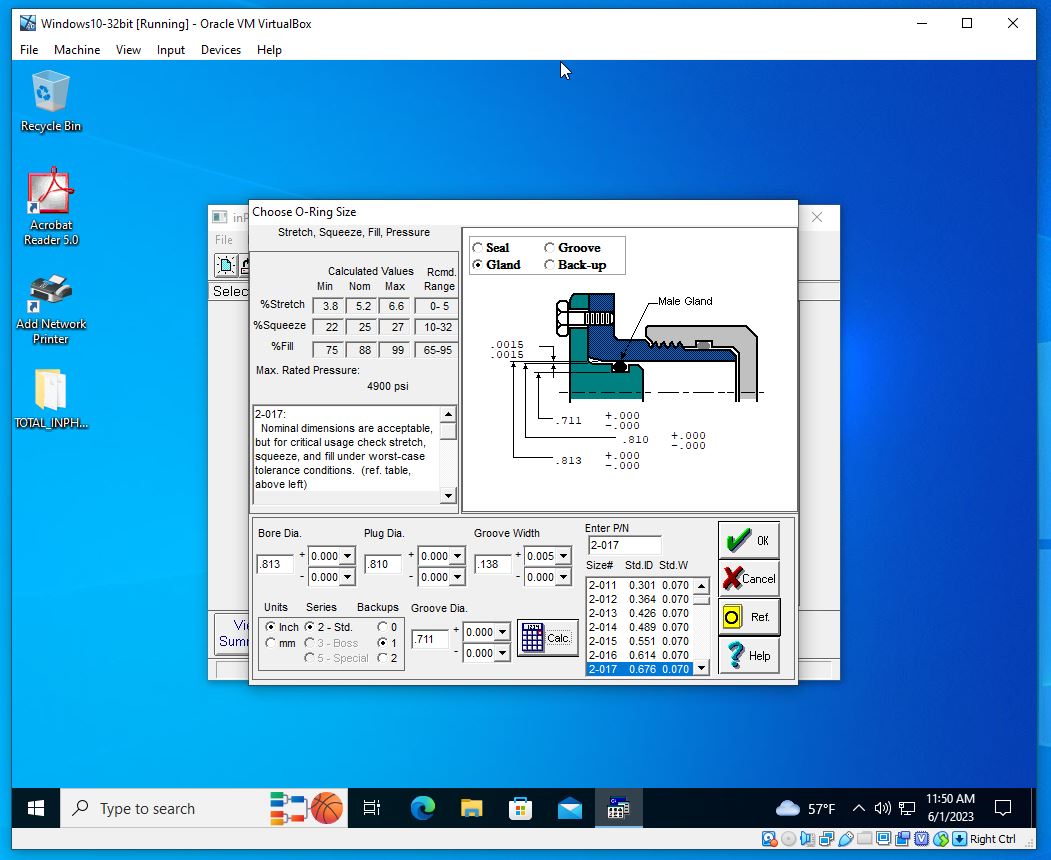Screen dimensions: 1051x860
Task: Click the red X Cancel button
Action: 749,578
